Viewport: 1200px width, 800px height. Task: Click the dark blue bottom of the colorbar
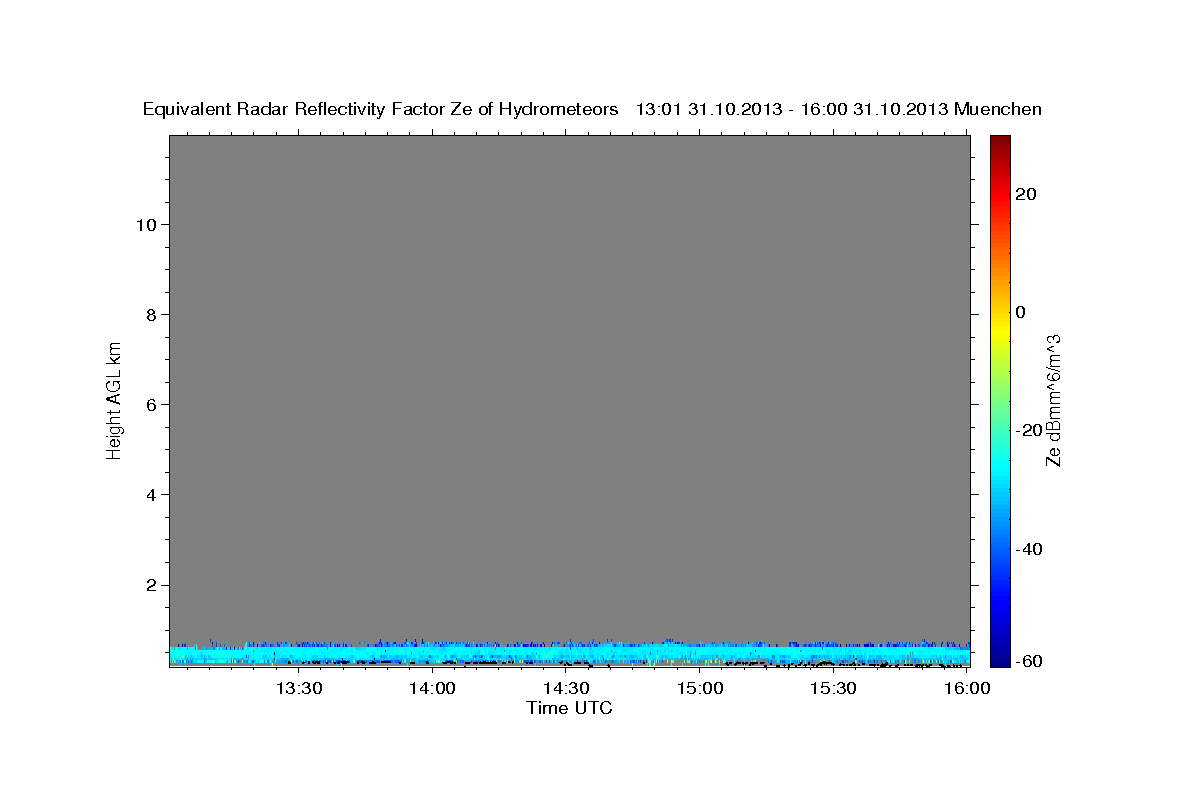click(1000, 658)
